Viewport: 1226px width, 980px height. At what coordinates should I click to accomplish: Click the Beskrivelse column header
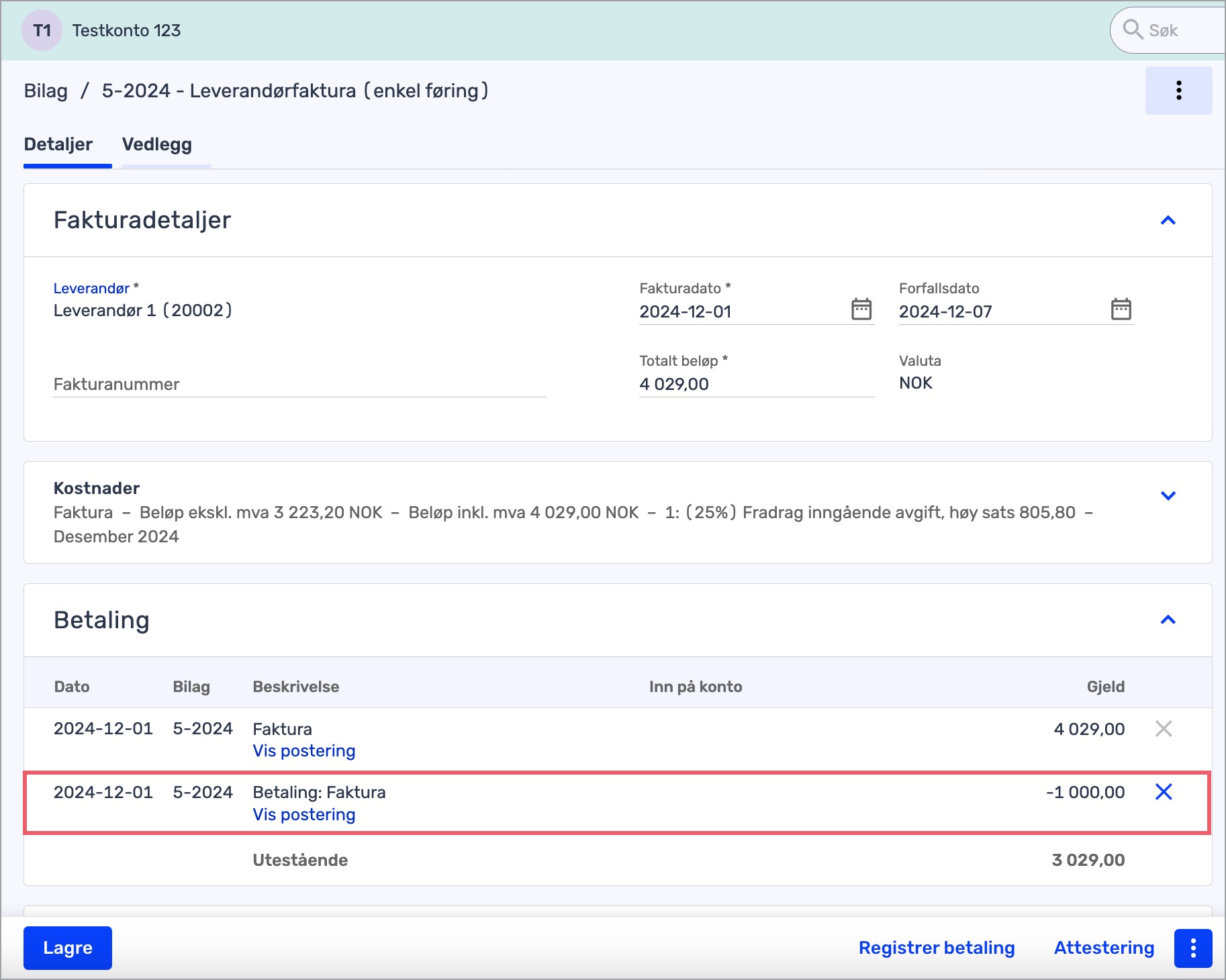point(296,687)
